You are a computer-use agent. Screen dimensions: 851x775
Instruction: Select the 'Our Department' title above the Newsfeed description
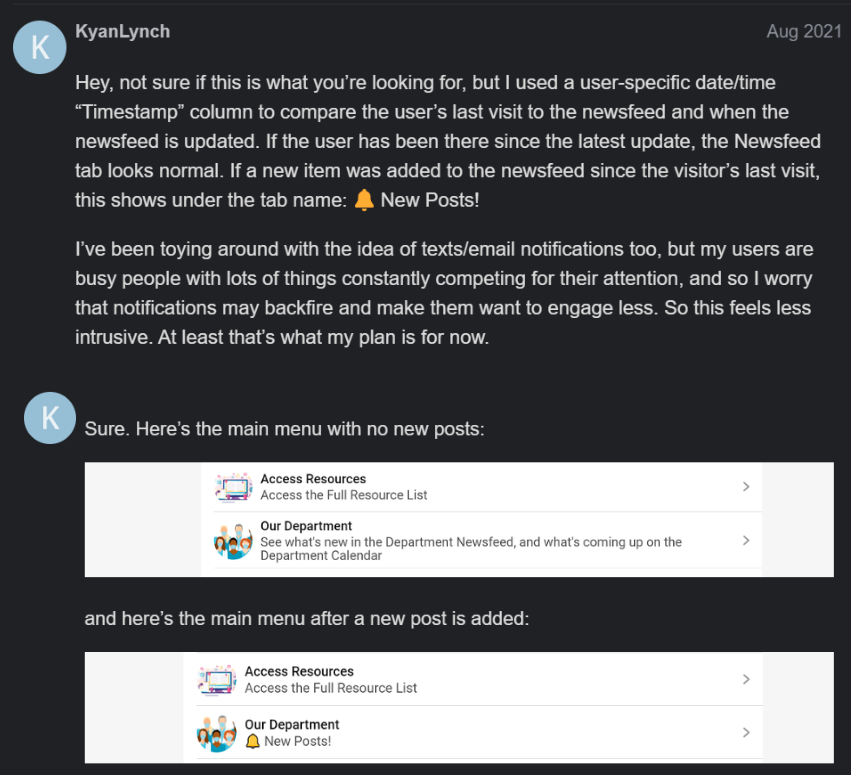click(x=306, y=526)
